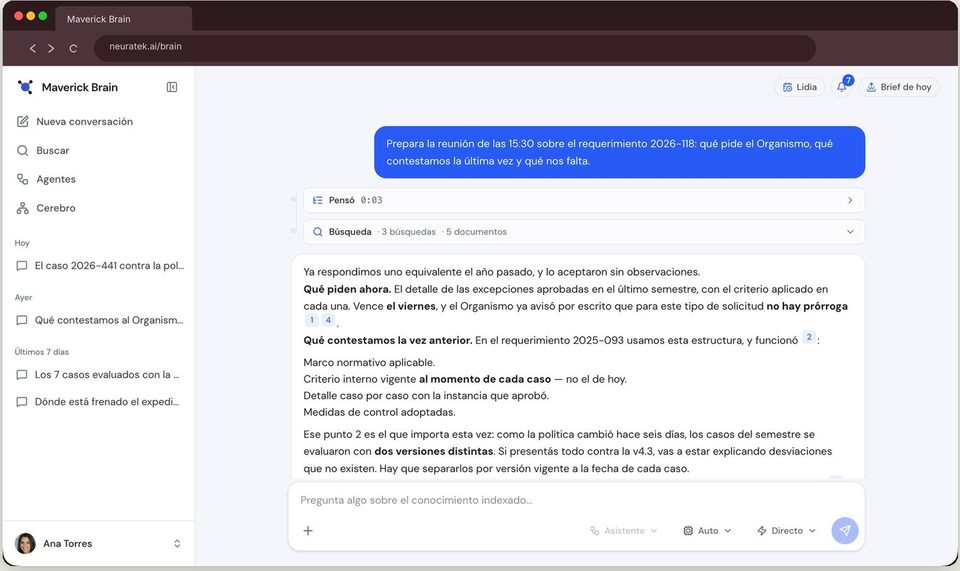Open notifications bell with badge 7
The image size is (960, 571).
[x=842, y=87]
